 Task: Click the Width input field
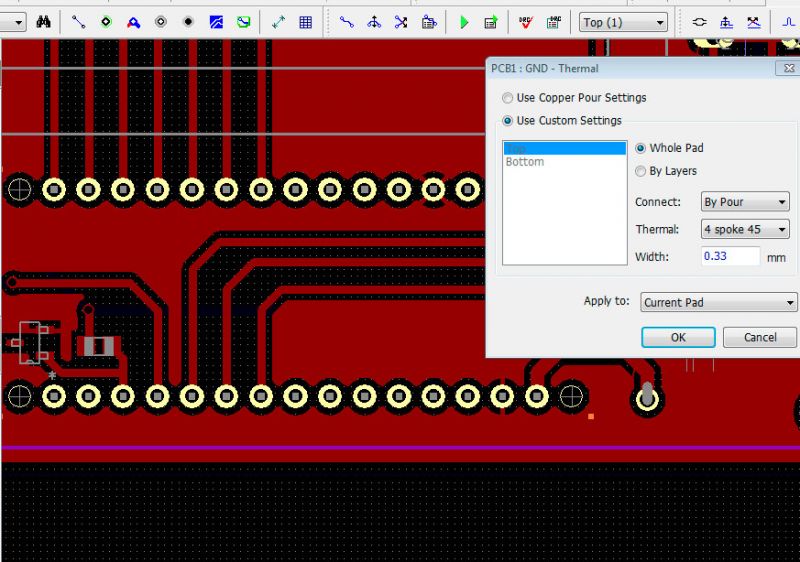click(x=729, y=256)
